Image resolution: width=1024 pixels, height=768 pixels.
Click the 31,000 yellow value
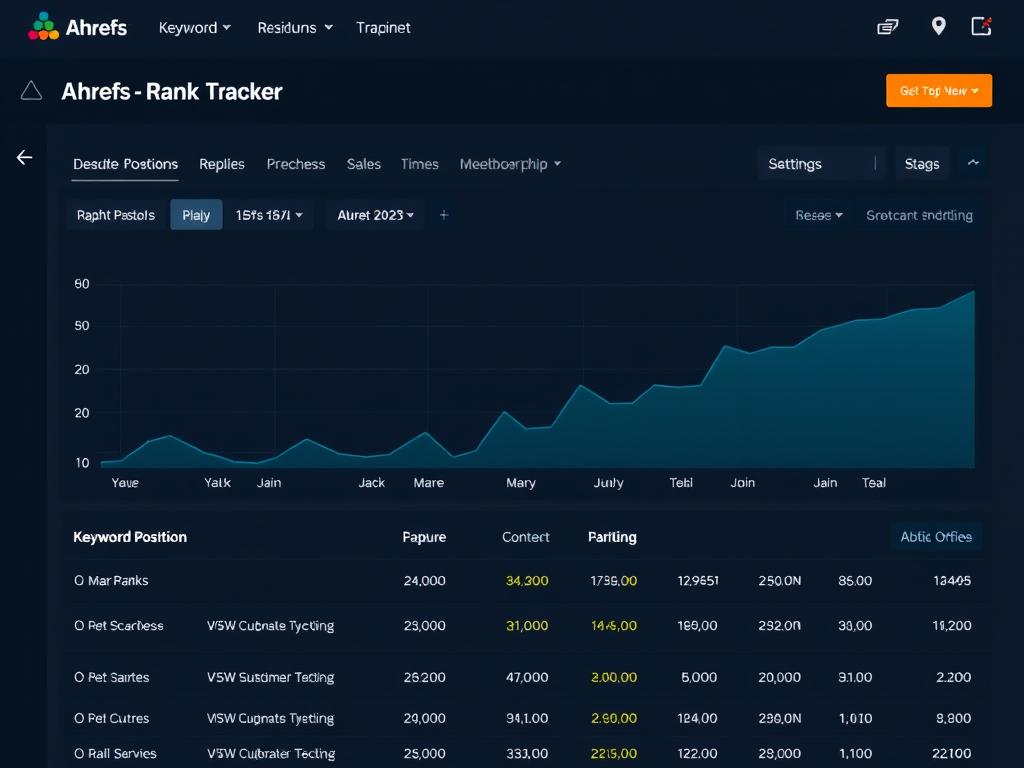click(x=527, y=626)
